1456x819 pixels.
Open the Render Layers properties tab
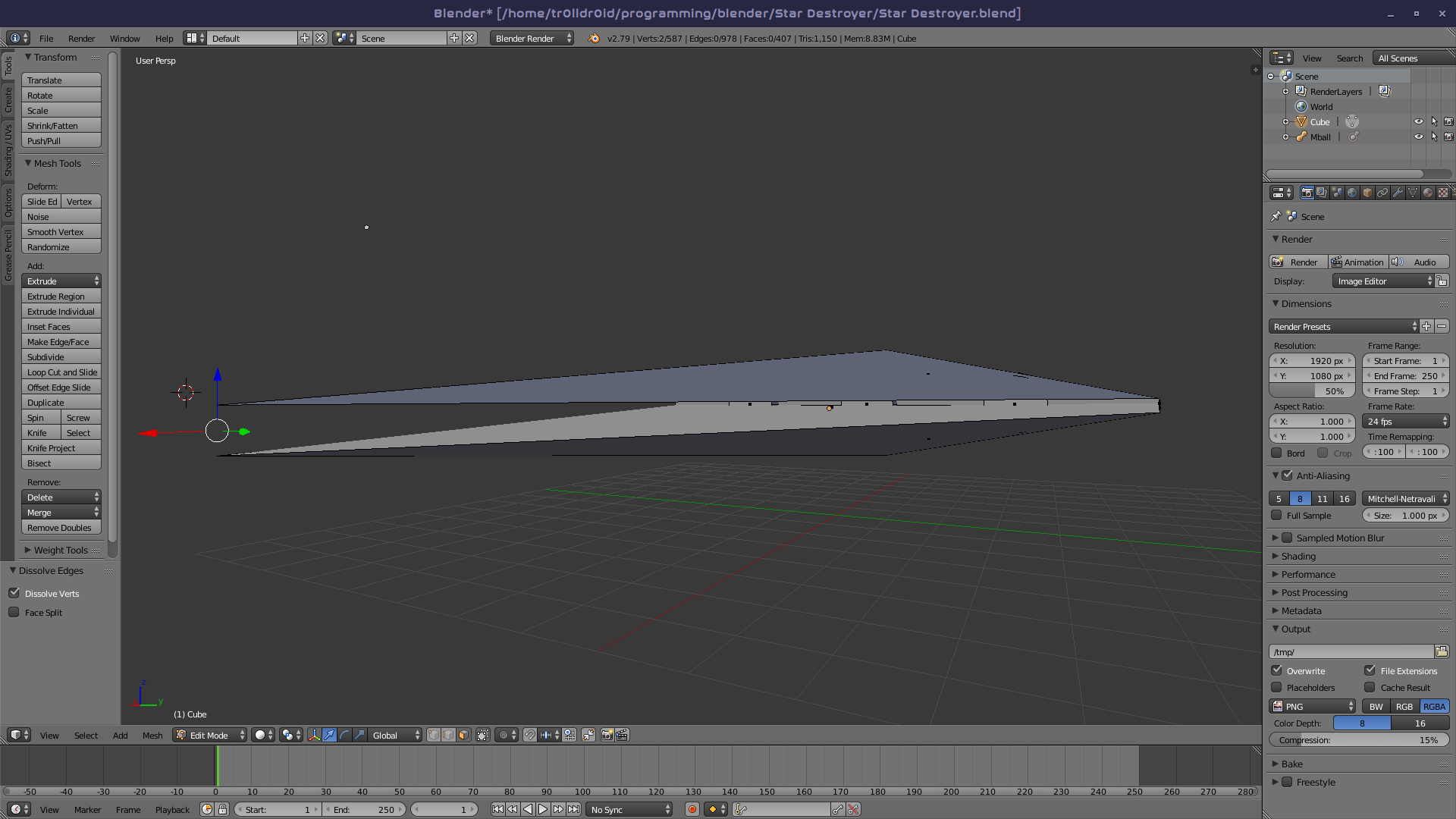[x=1322, y=193]
